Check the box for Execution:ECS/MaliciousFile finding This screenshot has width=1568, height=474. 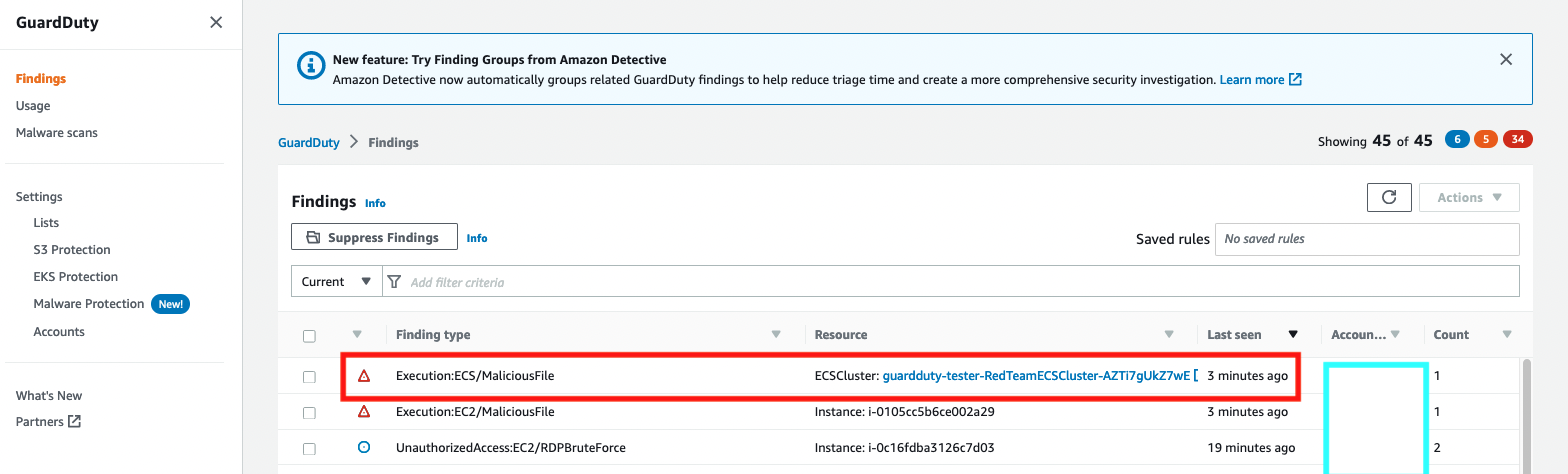[309, 377]
